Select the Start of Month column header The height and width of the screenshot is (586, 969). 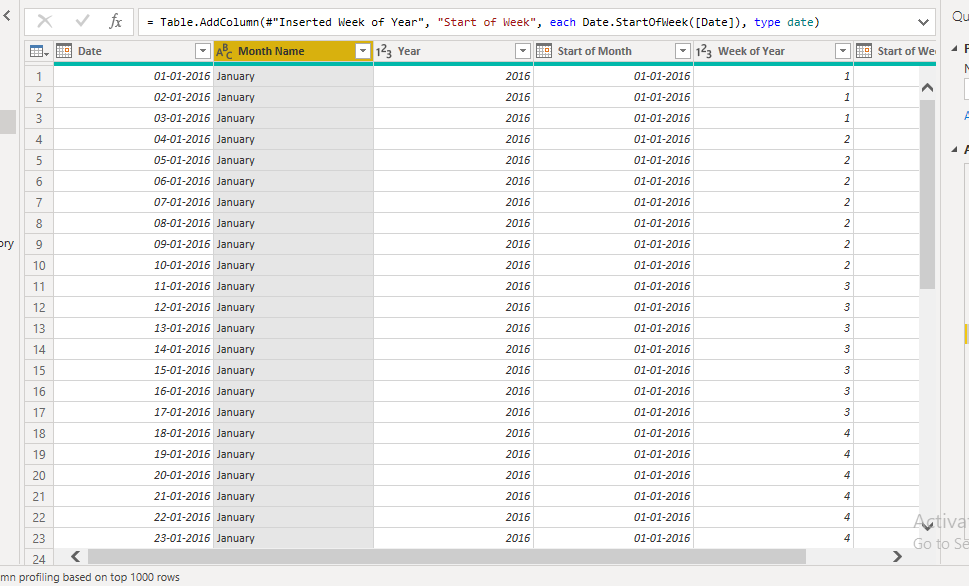tap(614, 51)
